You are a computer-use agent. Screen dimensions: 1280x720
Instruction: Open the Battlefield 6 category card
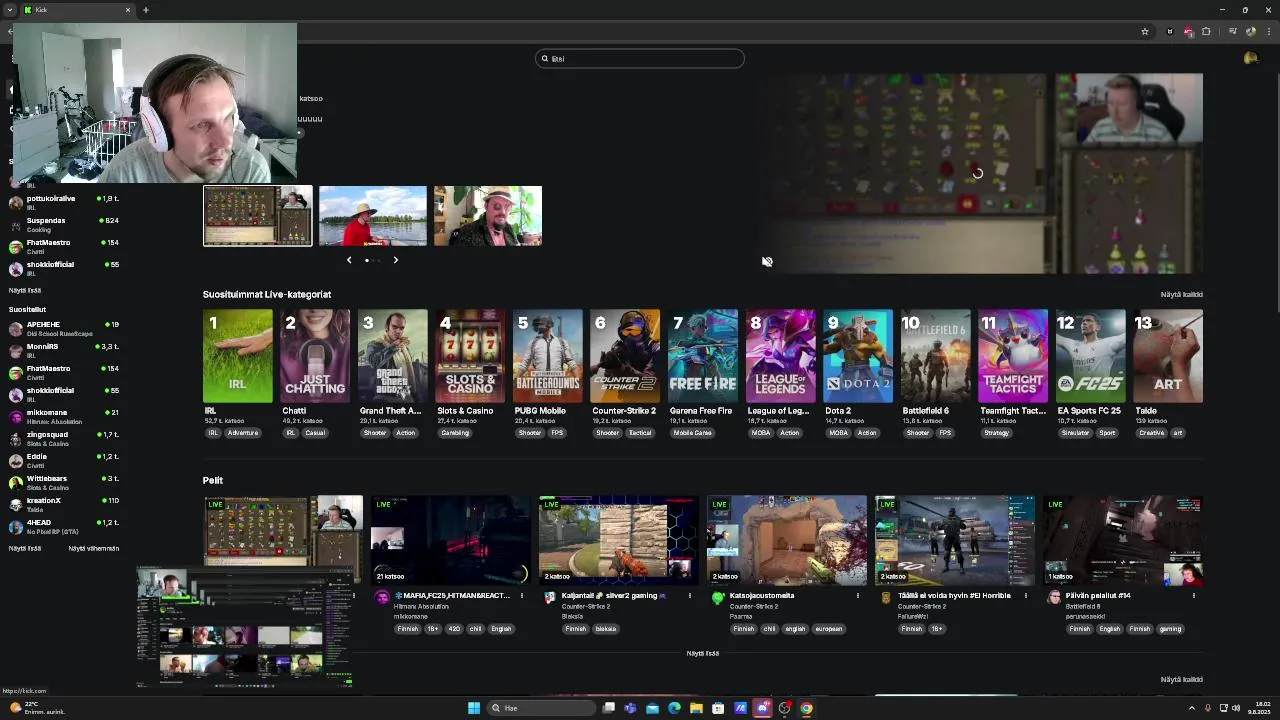click(x=935, y=356)
